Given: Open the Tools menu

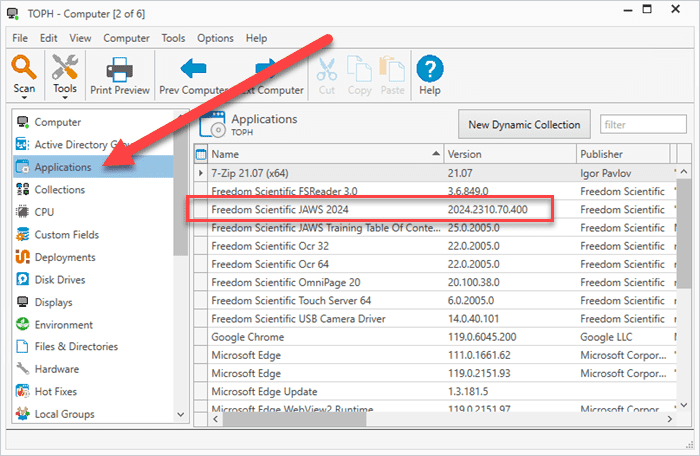Looking at the screenshot, I should pyautogui.click(x=173, y=38).
